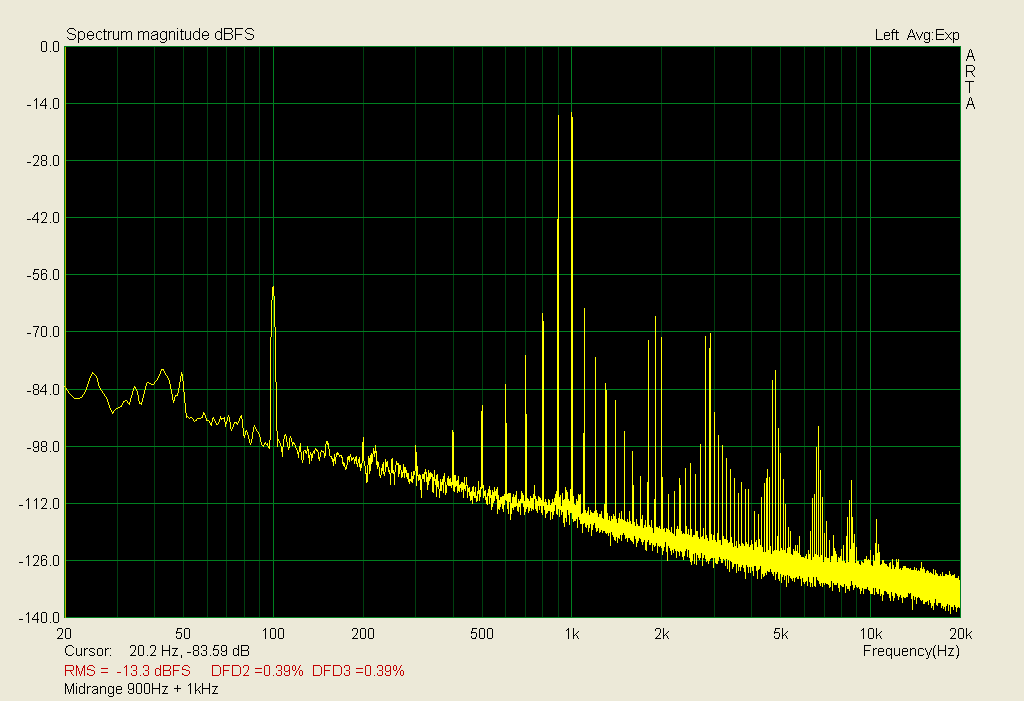Viewport: 1024px width, 701px height.
Task: Click the 'Spectrum magnitude dBFS' title text
Action: click(x=160, y=35)
